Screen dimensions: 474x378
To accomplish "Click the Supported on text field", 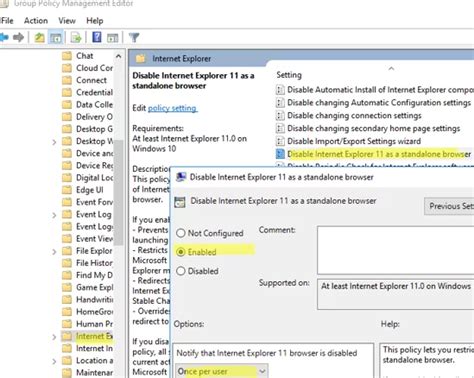I will coord(395,294).
